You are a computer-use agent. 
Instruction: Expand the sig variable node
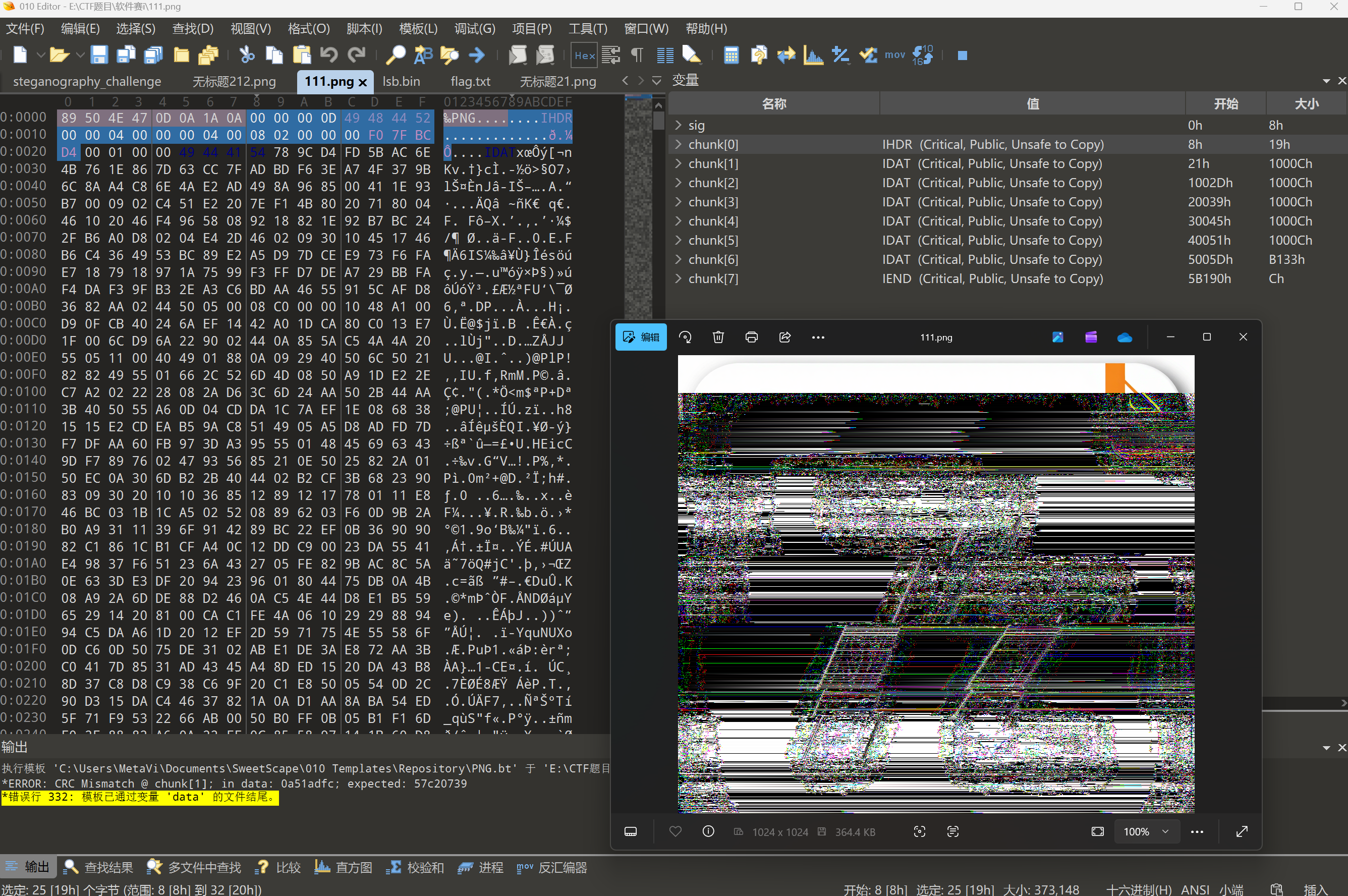678,125
